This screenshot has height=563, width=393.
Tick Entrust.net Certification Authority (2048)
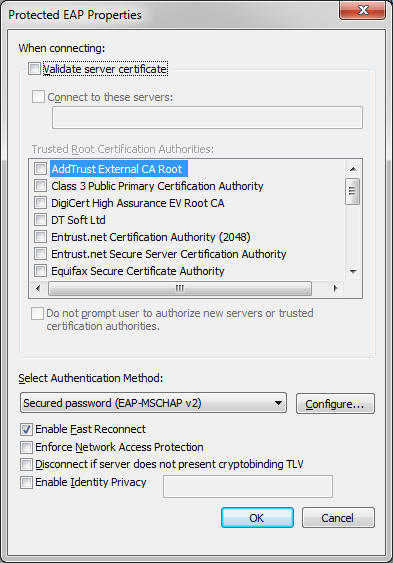click(40, 237)
